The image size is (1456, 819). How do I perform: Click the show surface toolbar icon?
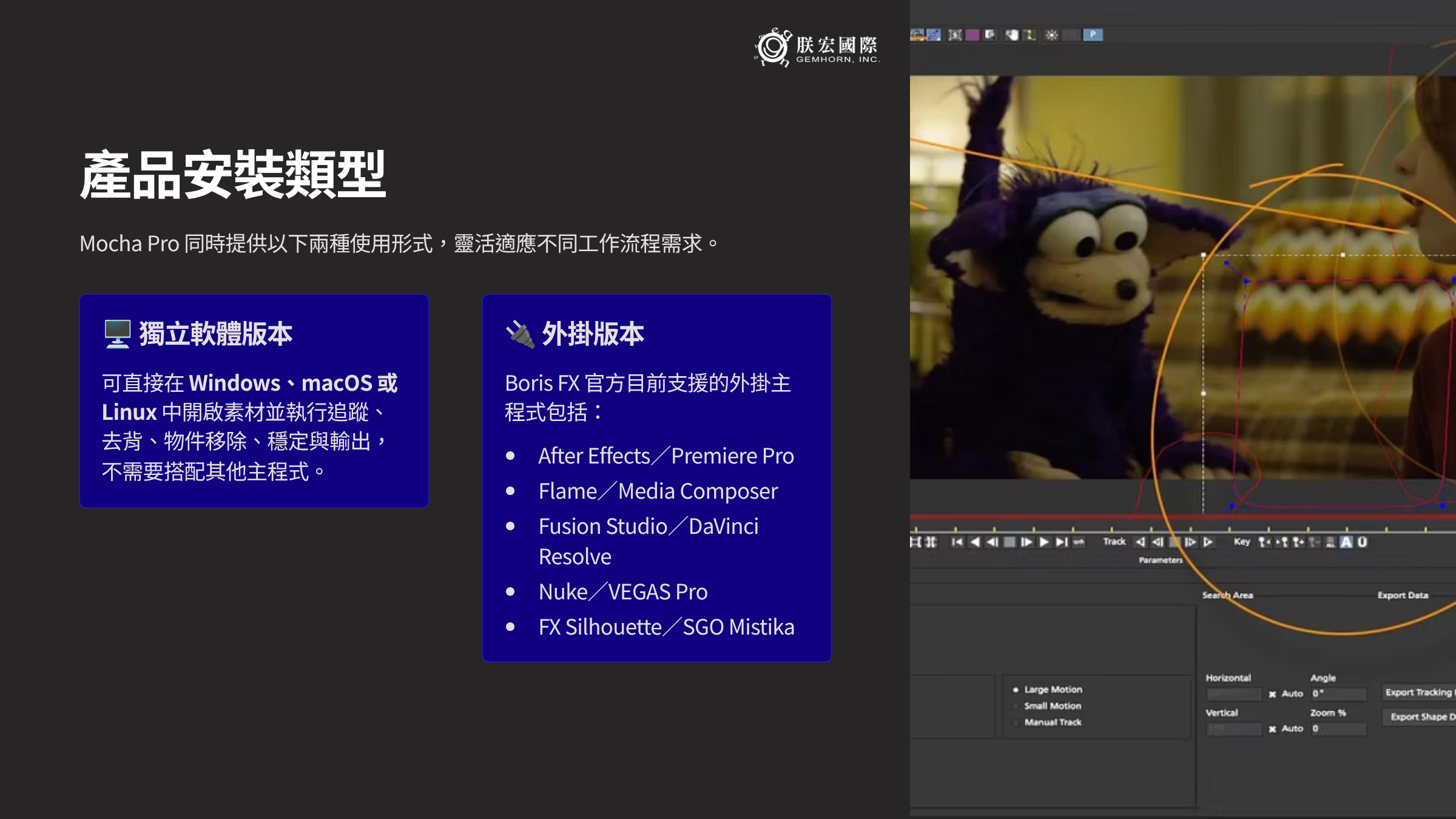pyautogui.click(x=955, y=35)
